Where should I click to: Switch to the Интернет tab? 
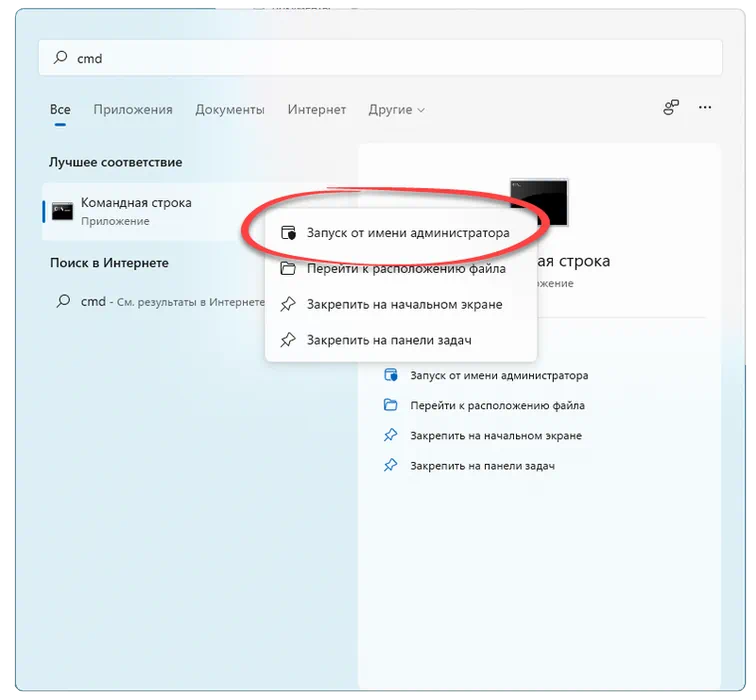coord(317,110)
